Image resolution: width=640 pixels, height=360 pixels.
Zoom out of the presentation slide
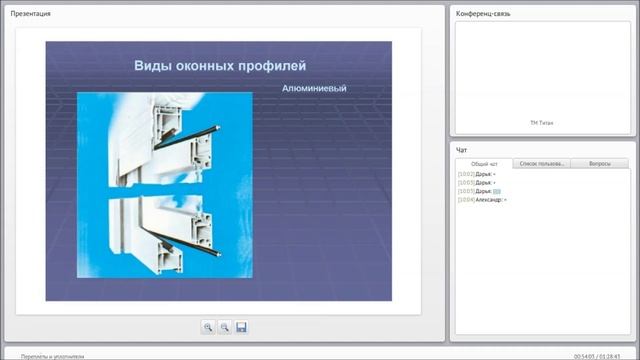(224, 327)
